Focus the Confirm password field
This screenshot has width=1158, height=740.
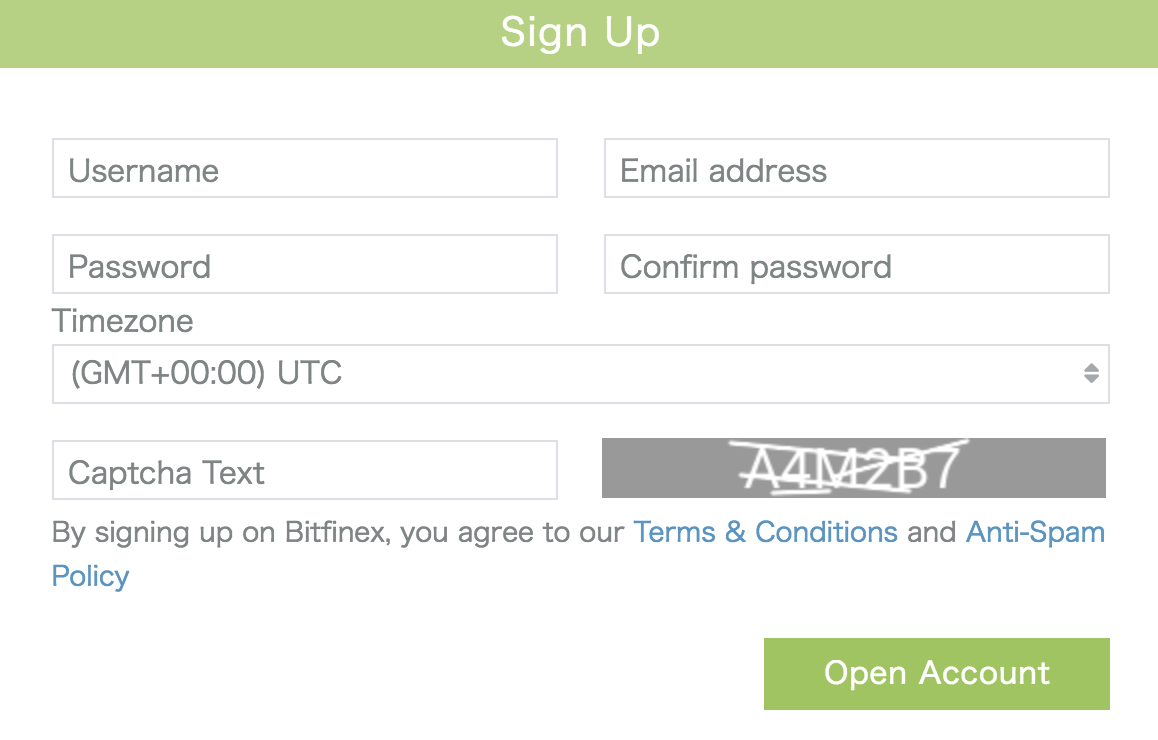coord(857,264)
